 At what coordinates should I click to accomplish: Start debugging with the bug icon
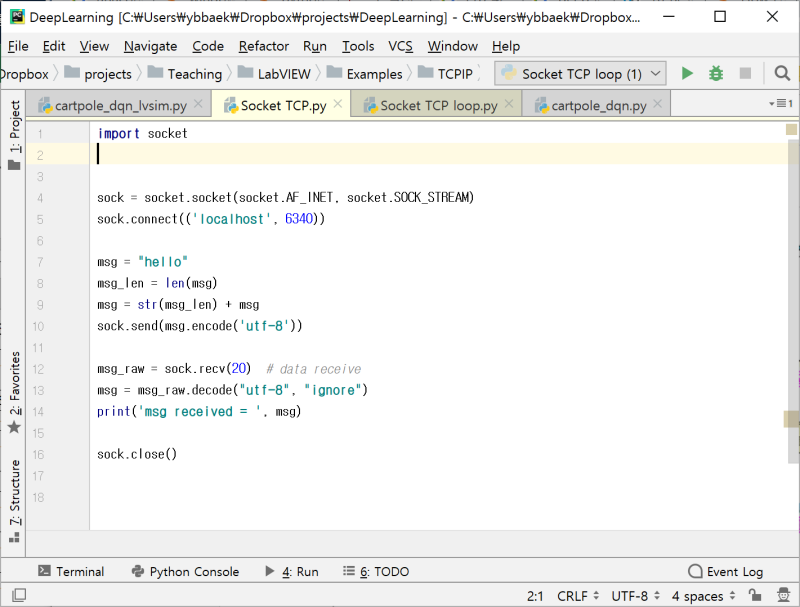[x=714, y=73]
